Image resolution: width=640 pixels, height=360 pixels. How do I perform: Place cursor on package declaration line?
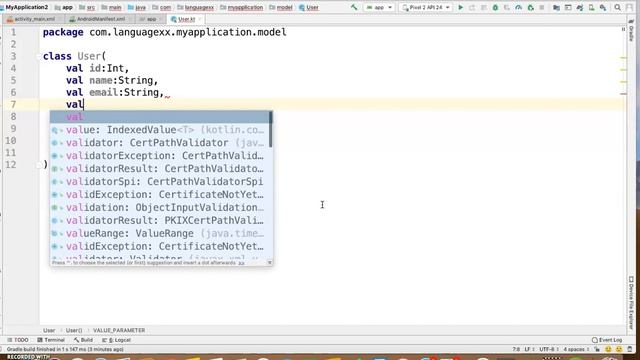164,32
